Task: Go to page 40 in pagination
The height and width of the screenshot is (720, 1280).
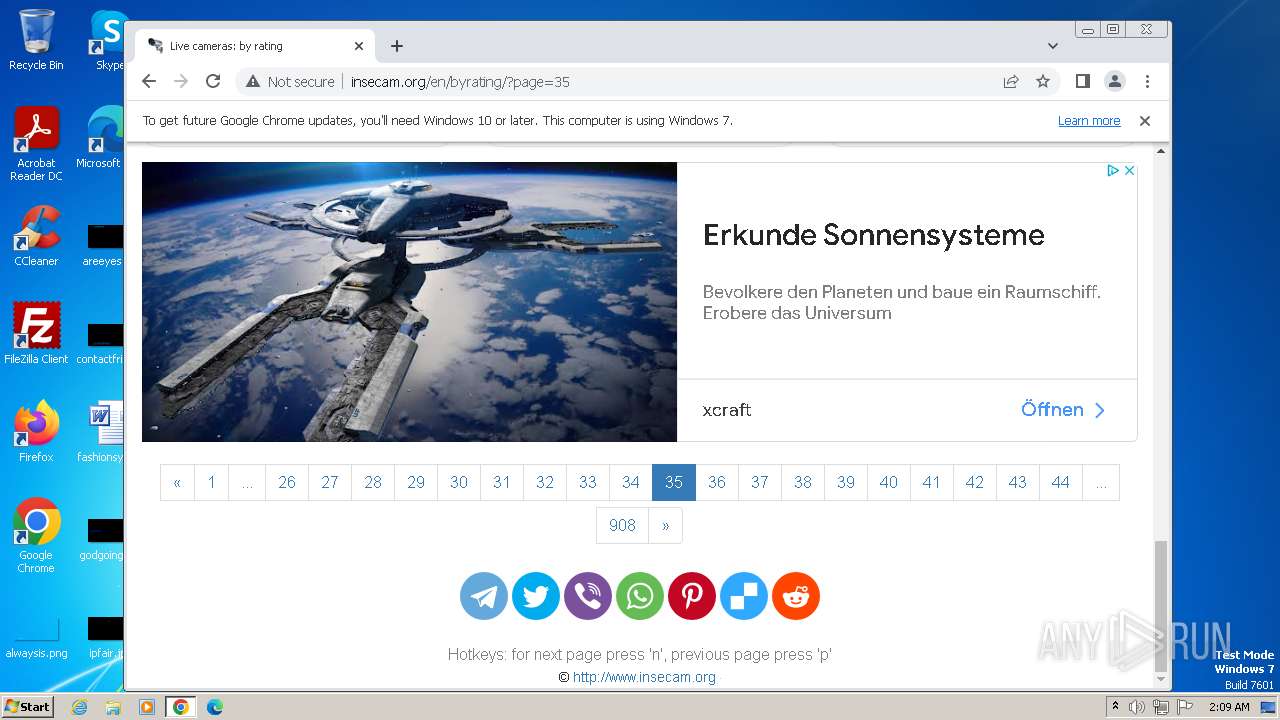Action: pyautogui.click(x=888, y=482)
